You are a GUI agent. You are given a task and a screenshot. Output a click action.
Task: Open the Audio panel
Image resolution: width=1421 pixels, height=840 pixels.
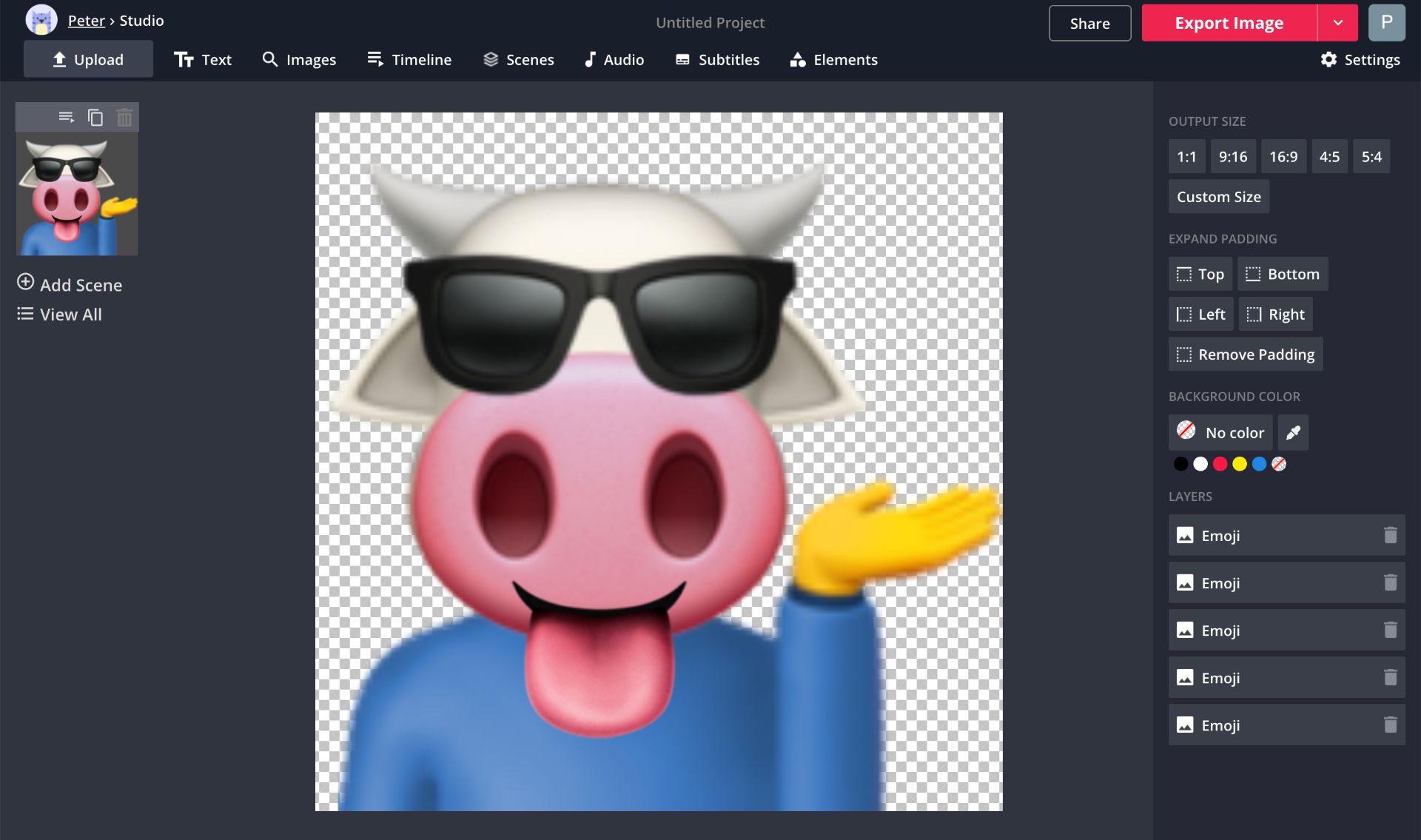tap(614, 59)
